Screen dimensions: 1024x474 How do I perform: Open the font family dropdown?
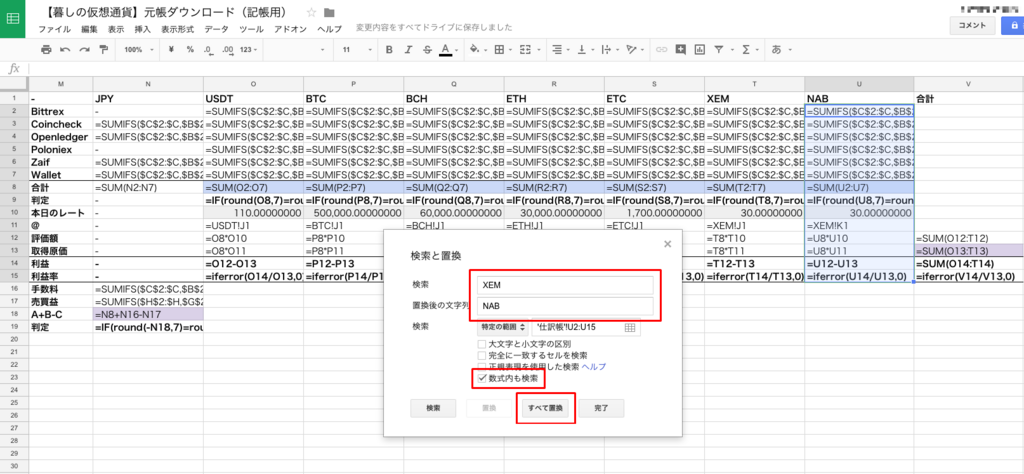(297, 50)
